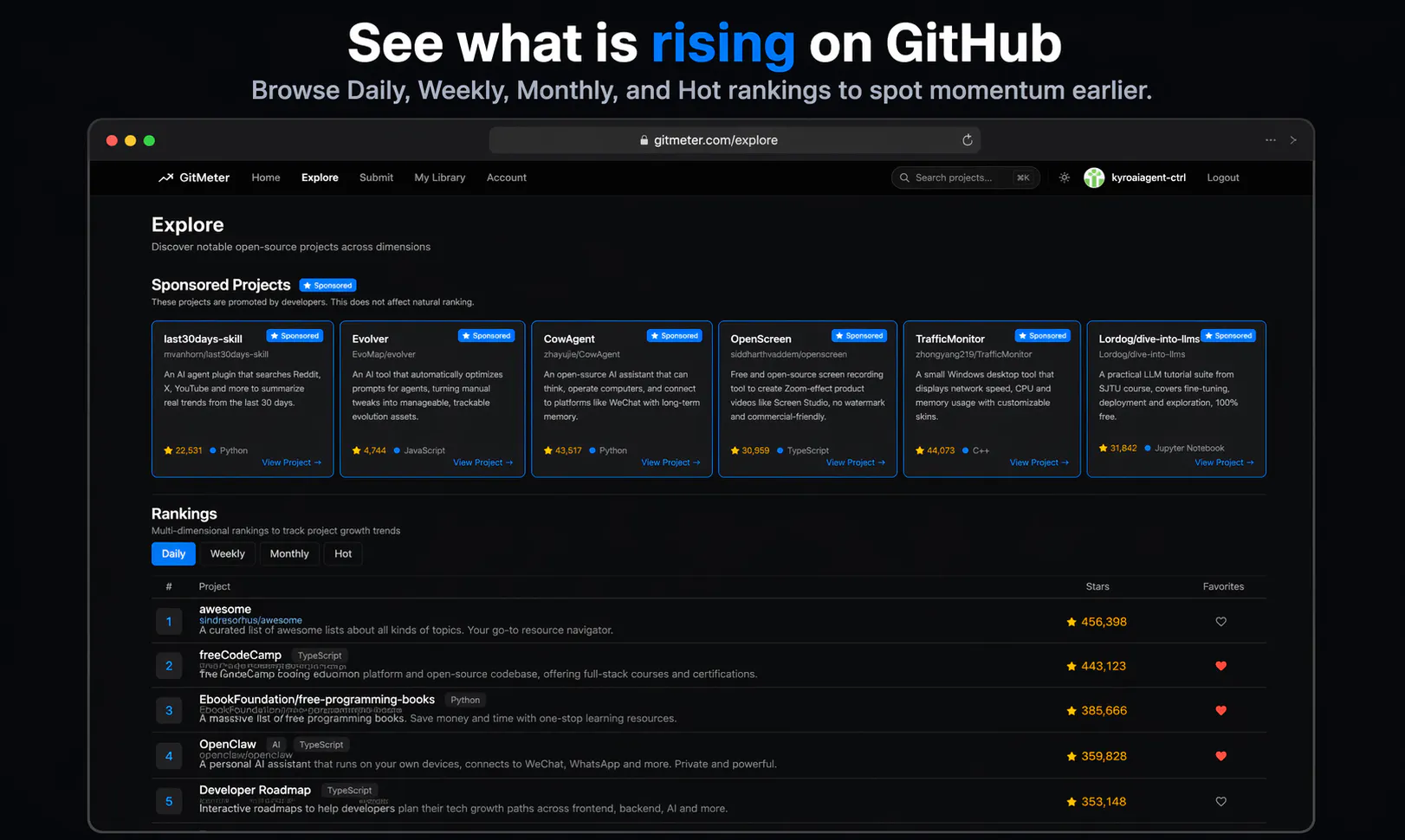Click the ⌘K shortcut badge in search
The image size is (1405, 840).
coord(1023,178)
